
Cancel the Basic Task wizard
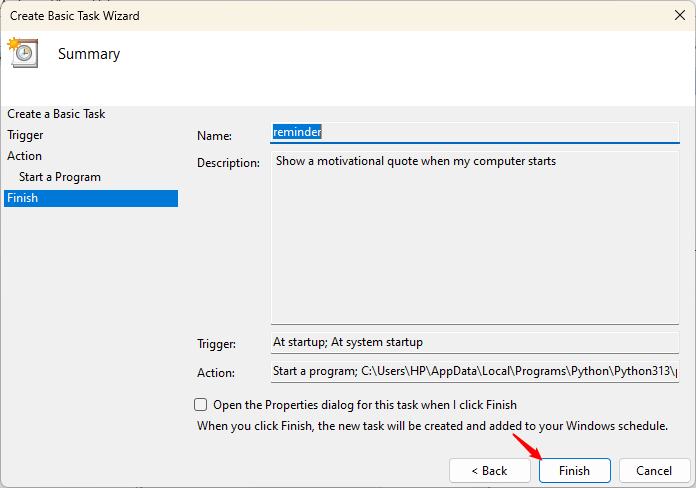click(654, 470)
